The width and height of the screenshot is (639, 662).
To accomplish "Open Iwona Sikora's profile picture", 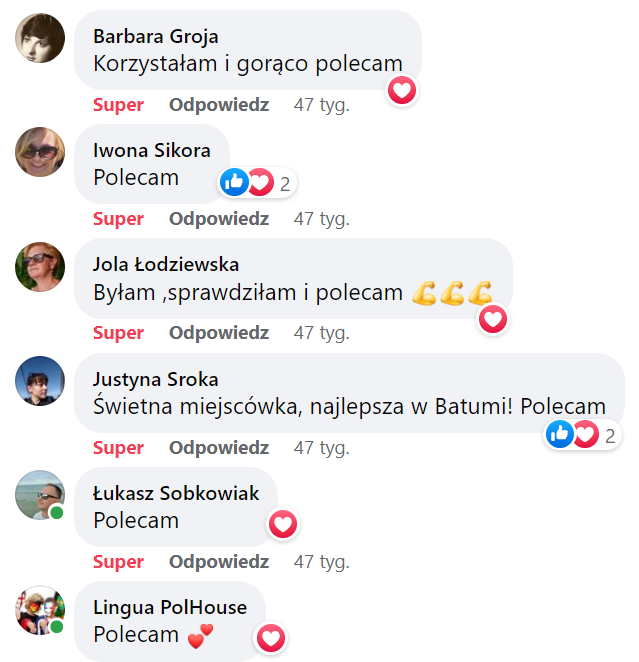I will click(x=40, y=152).
